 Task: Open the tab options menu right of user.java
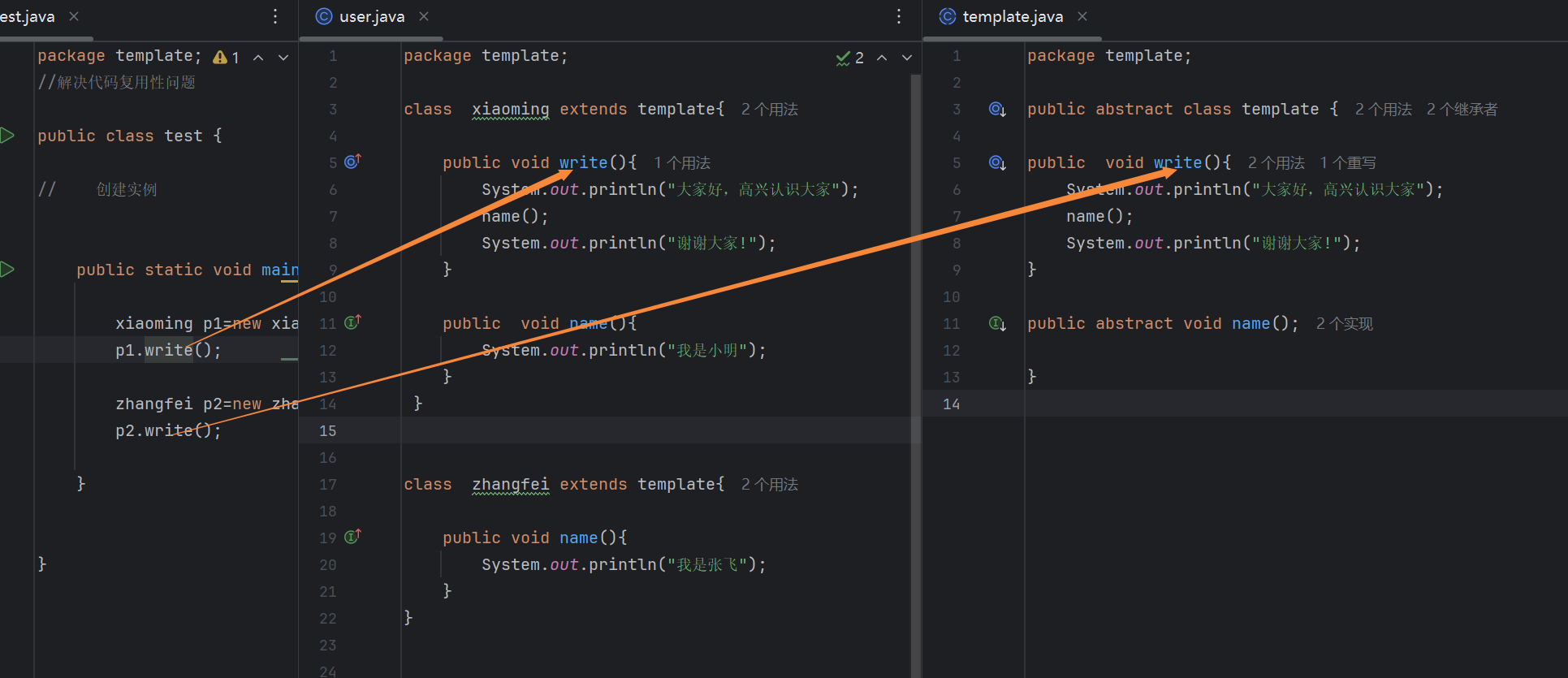coord(898,16)
